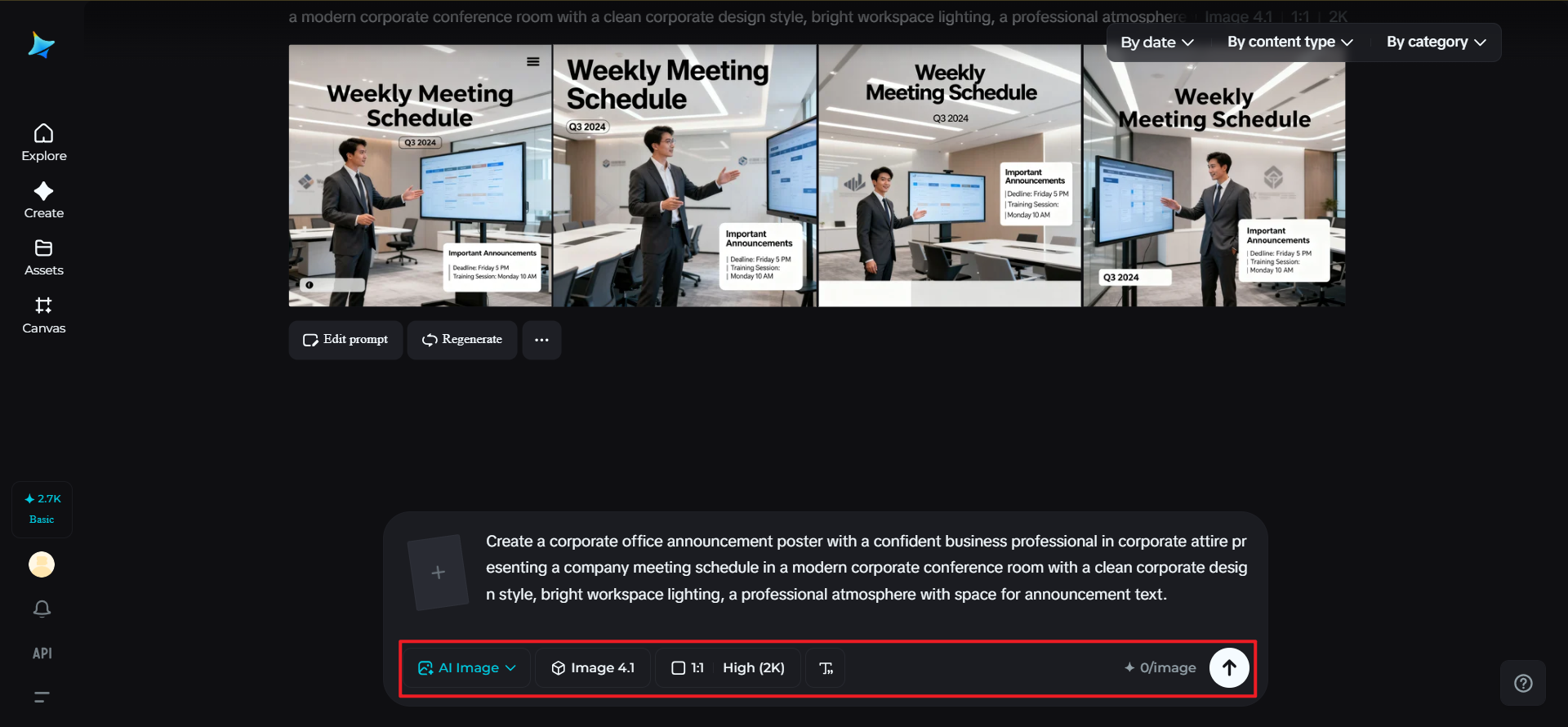Open the AI Image mode dropdown

467,668
